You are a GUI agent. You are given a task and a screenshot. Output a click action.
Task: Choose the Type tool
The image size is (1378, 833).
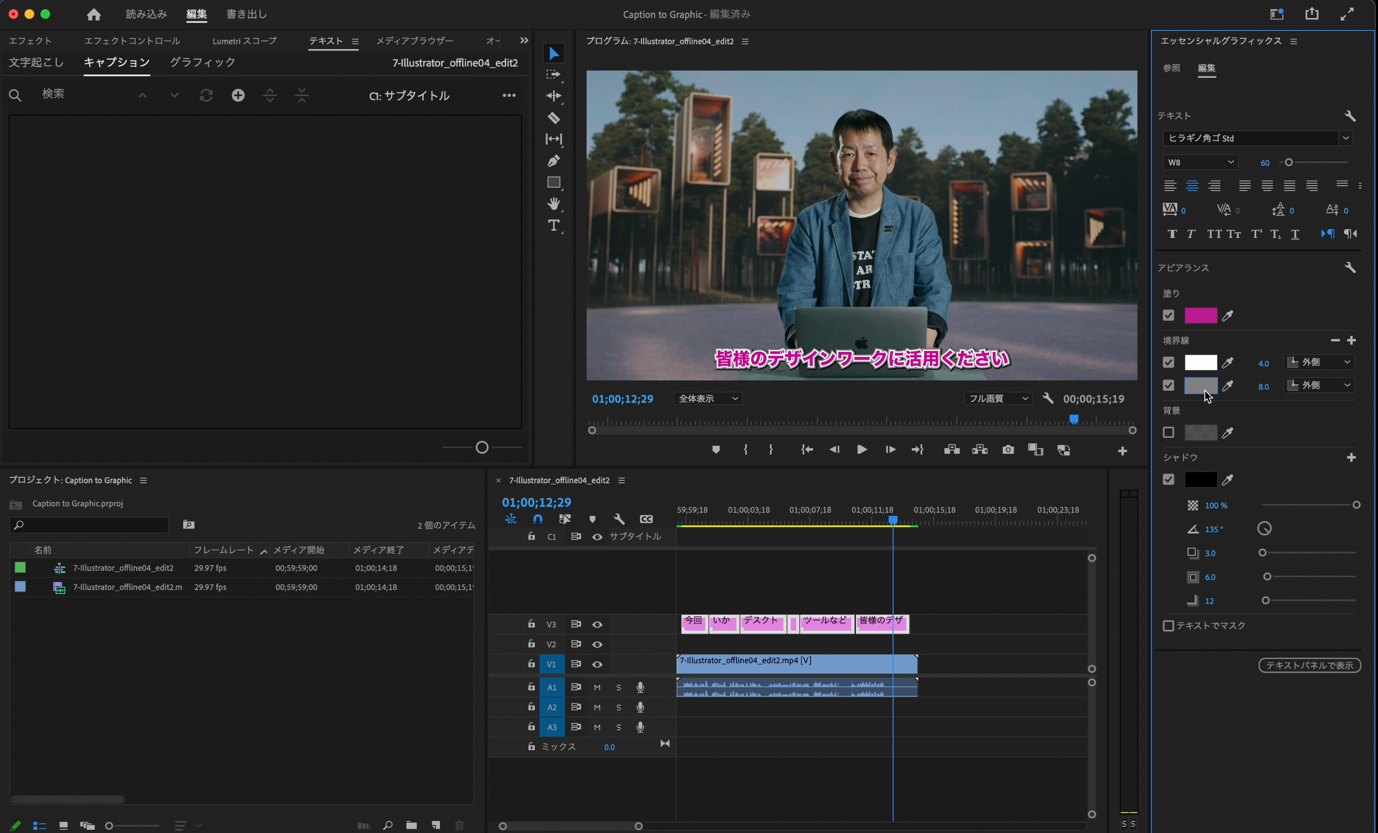(x=554, y=226)
